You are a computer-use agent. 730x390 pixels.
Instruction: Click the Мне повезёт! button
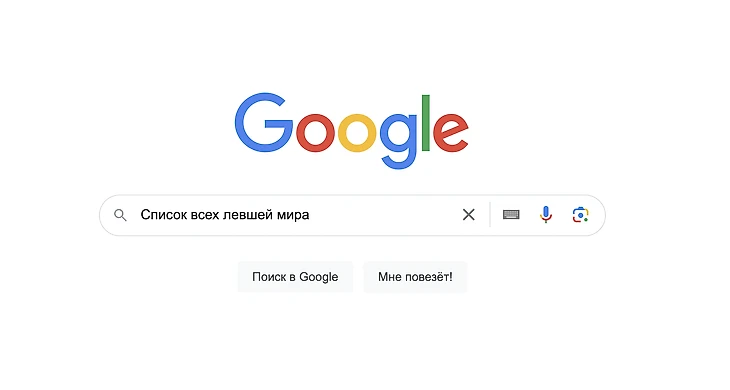coord(415,277)
